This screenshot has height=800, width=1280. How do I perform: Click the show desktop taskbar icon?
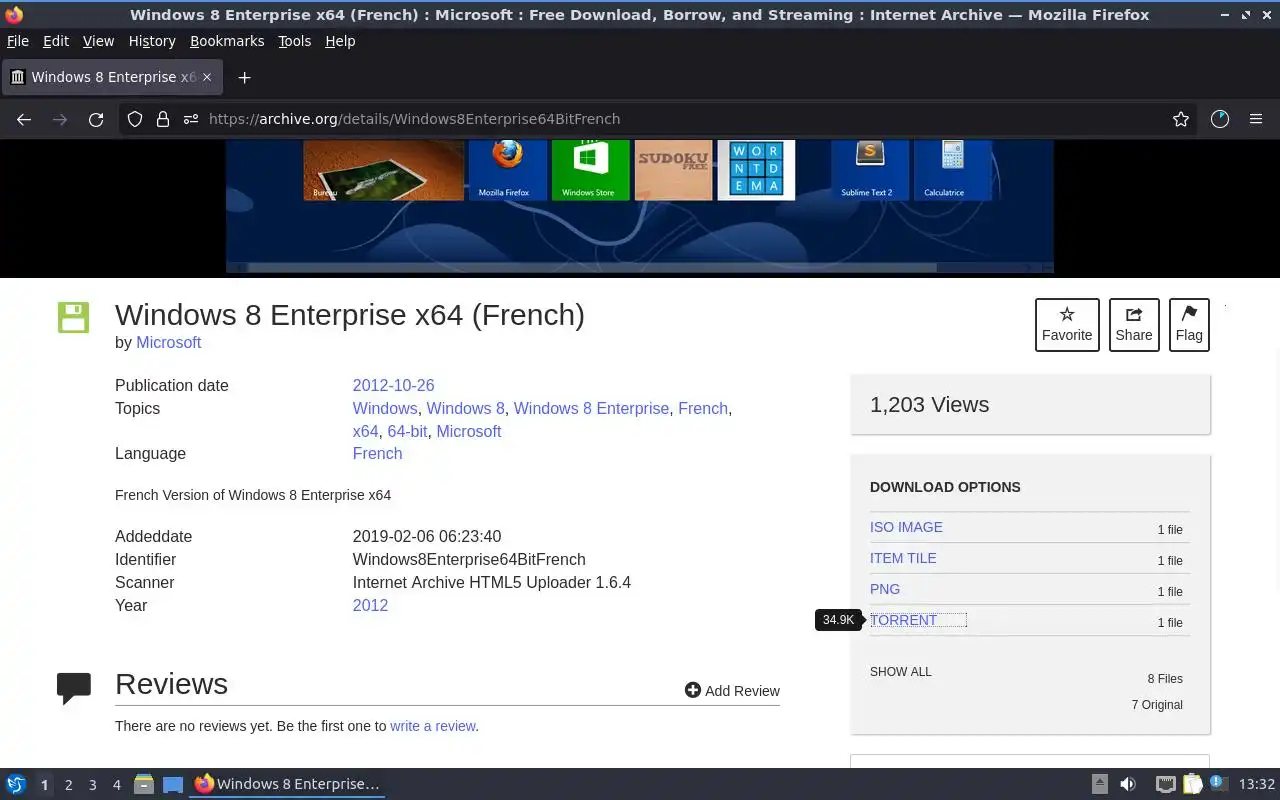click(x=173, y=785)
